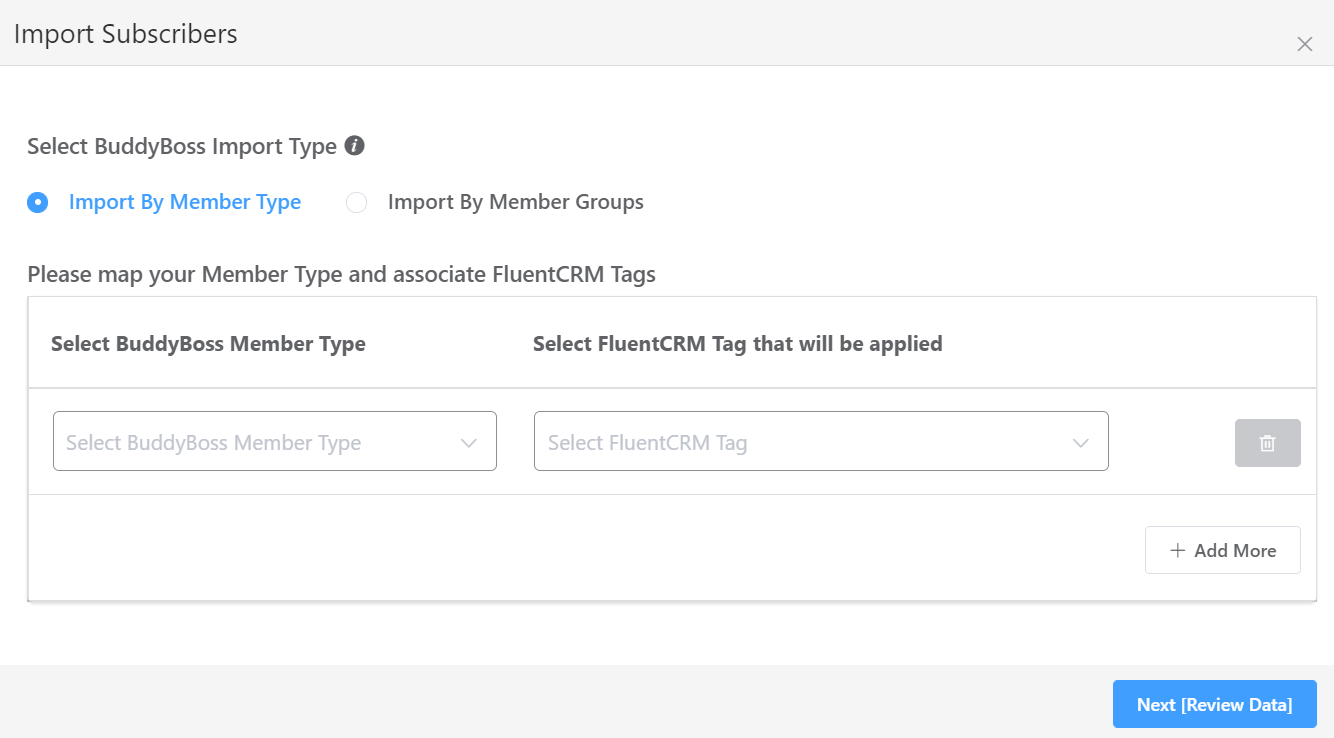Click the Please map your Member Type instruction text
The width and height of the screenshot is (1334, 738).
[x=341, y=274]
